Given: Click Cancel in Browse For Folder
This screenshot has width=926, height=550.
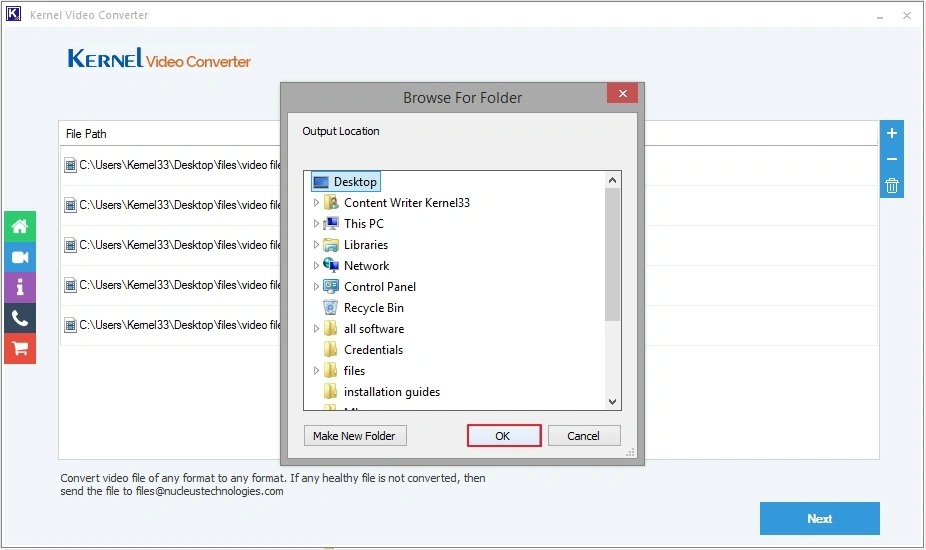Looking at the screenshot, I should tap(583, 435).
